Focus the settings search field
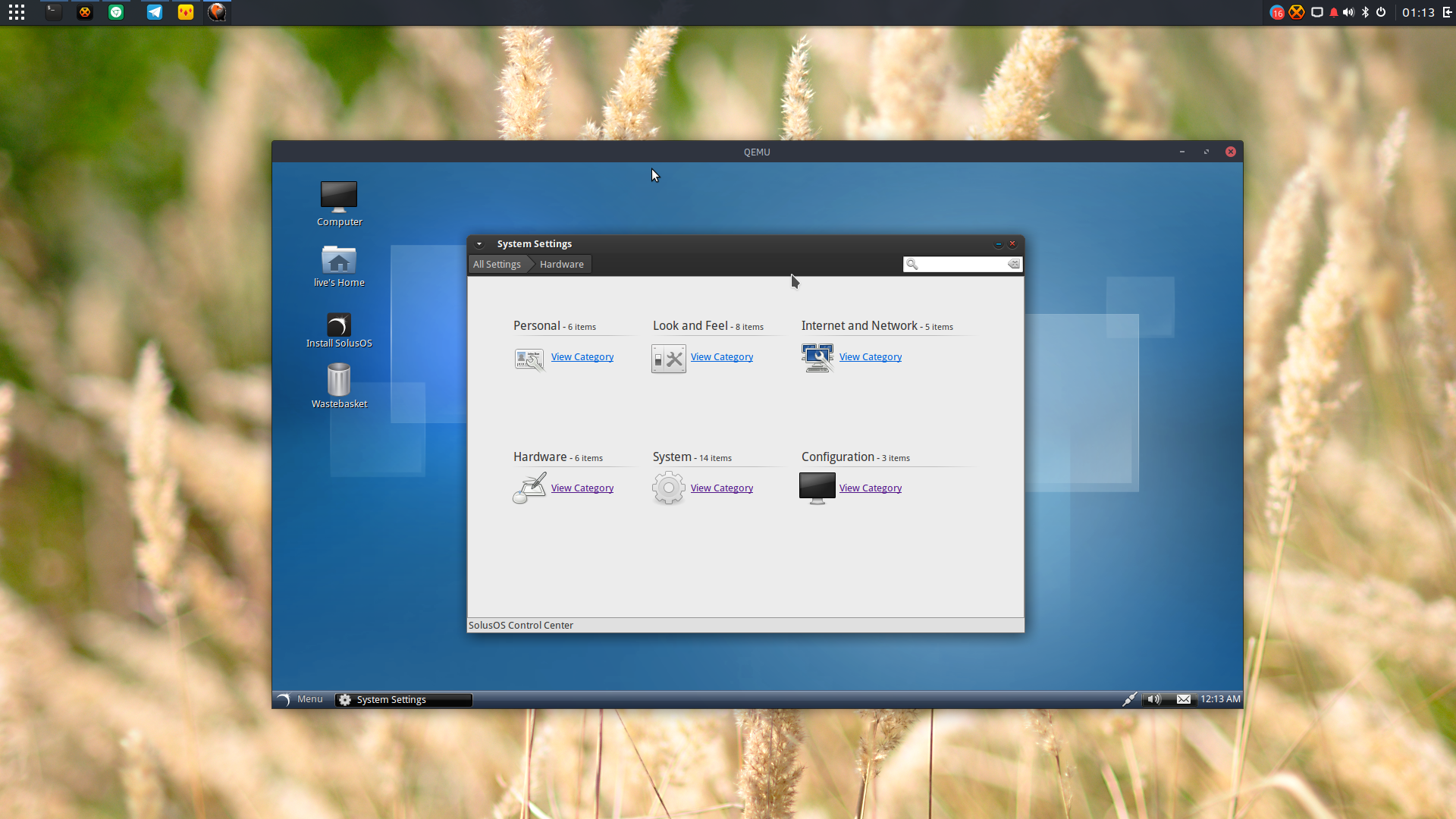Image resolution: width=1456 pixels, height=819 pixels. (x=962, y=264)
